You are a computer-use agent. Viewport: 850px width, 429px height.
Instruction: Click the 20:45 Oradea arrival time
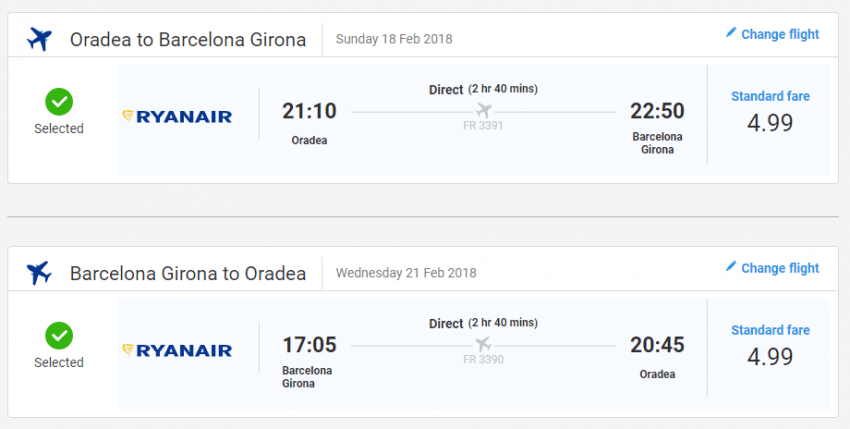[x=657, y=346]
